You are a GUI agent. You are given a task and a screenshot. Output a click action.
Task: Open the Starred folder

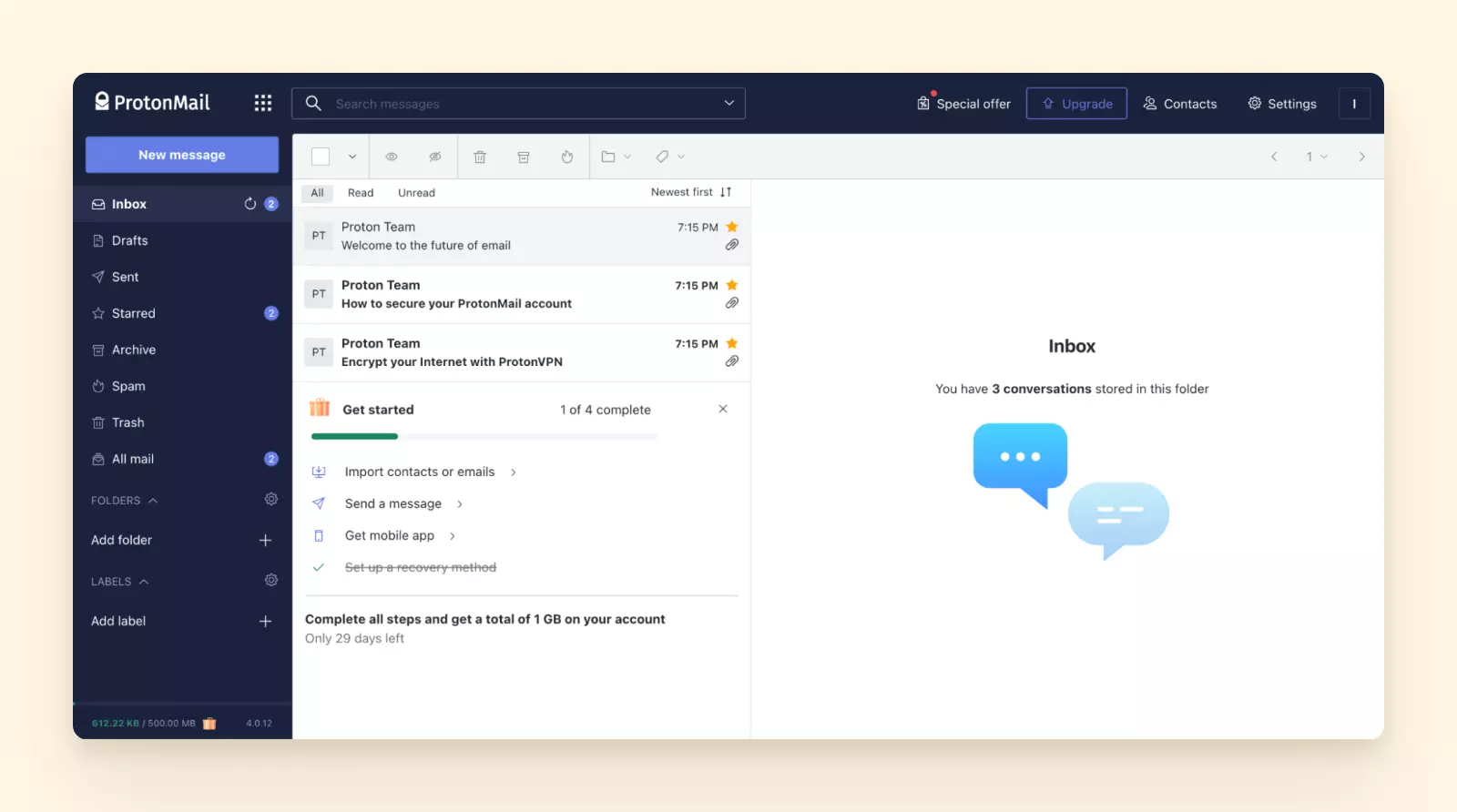(182, 313)
